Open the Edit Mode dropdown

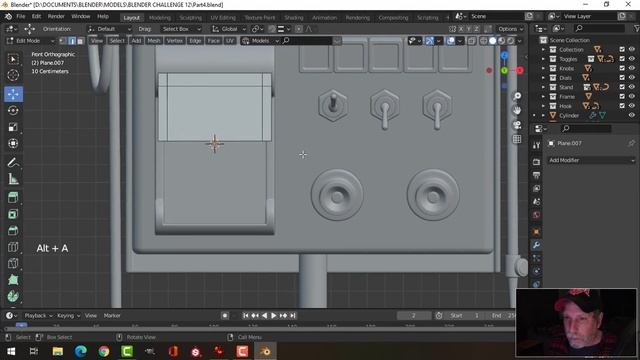coord(31,41)
